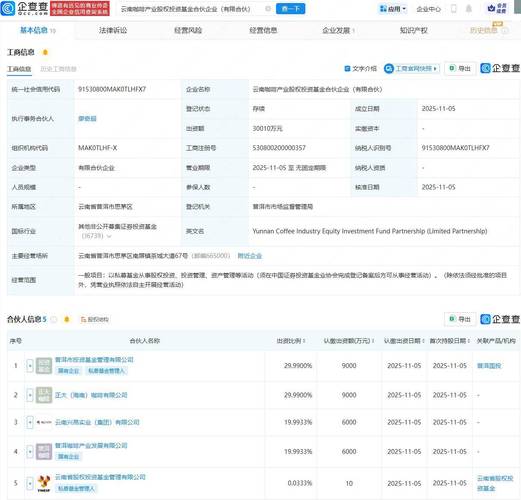Select the 历史工商信息 sub-tab
Screen dimensions: 521x500
tap(58, 69)
